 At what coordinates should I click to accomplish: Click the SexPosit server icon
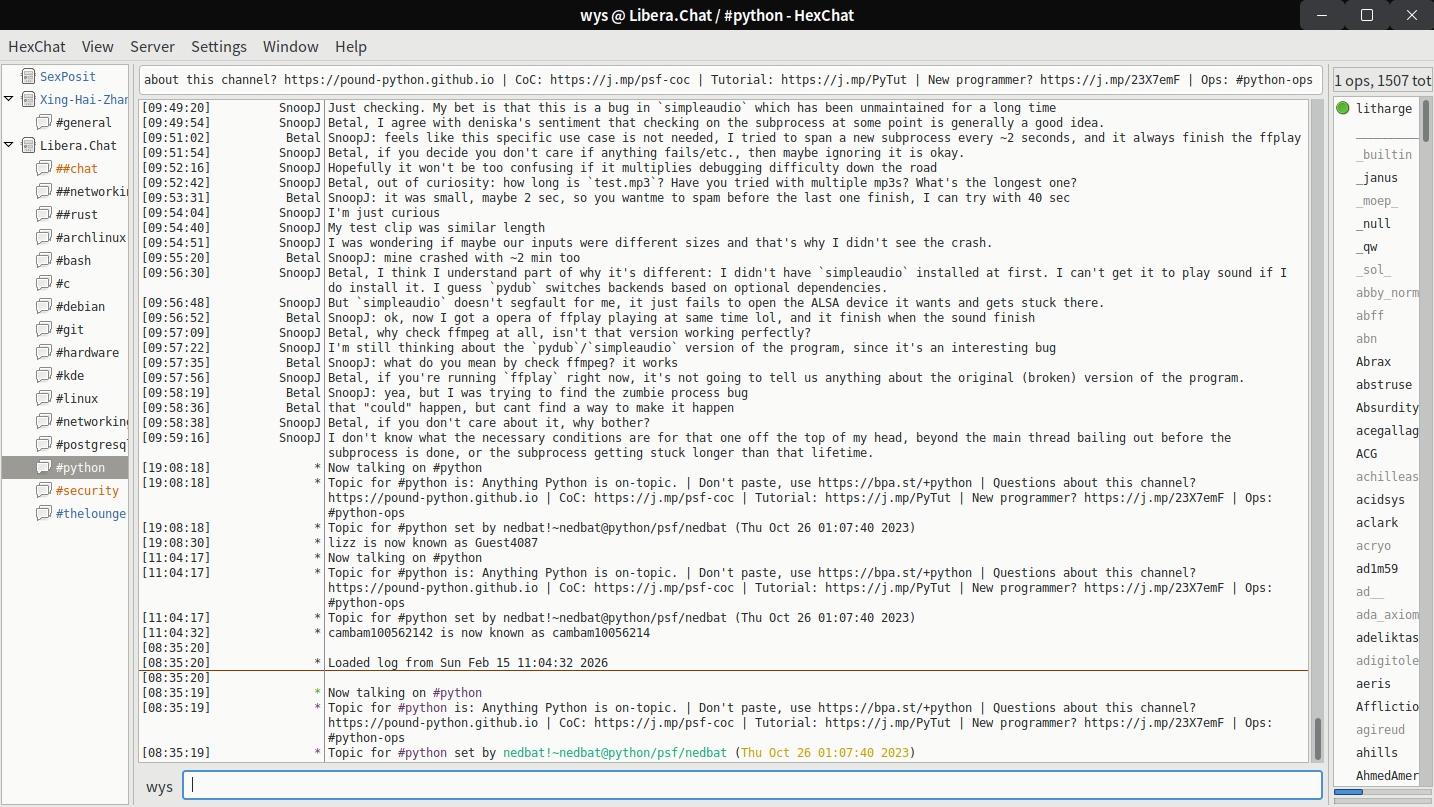27,76
